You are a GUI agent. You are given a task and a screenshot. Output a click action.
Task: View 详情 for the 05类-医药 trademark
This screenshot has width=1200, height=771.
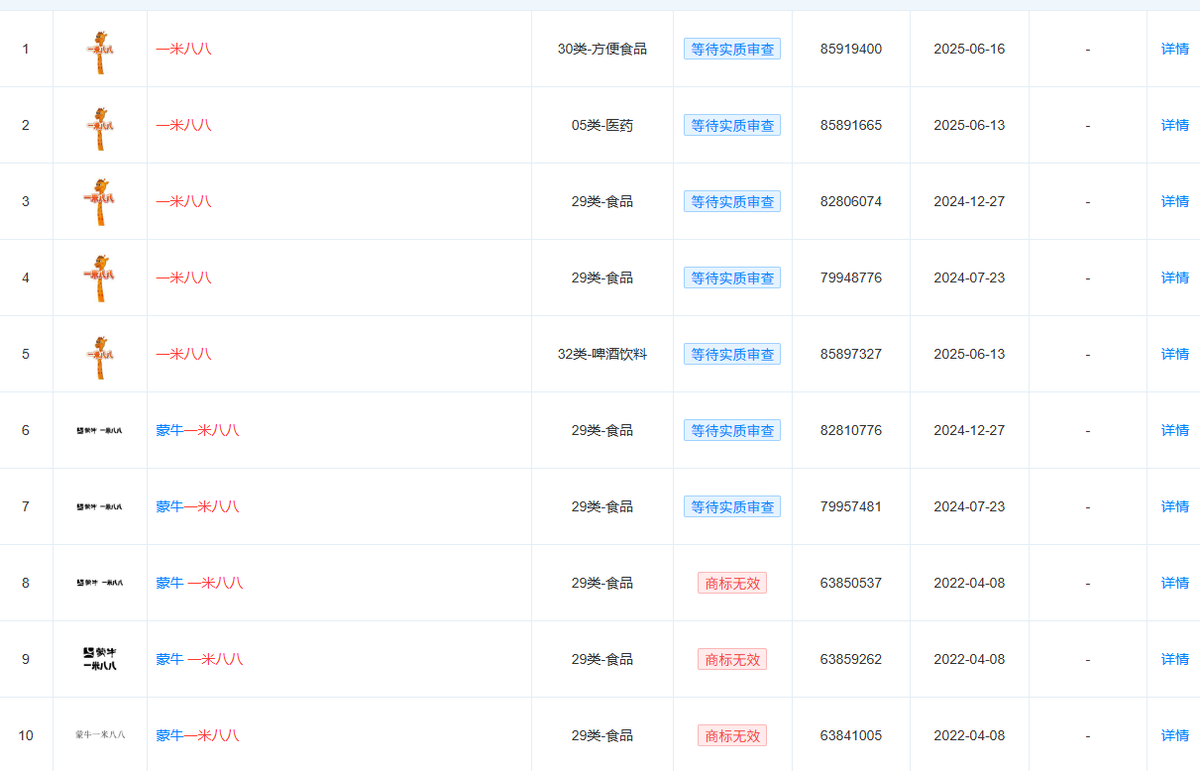tap(1174, 125)
